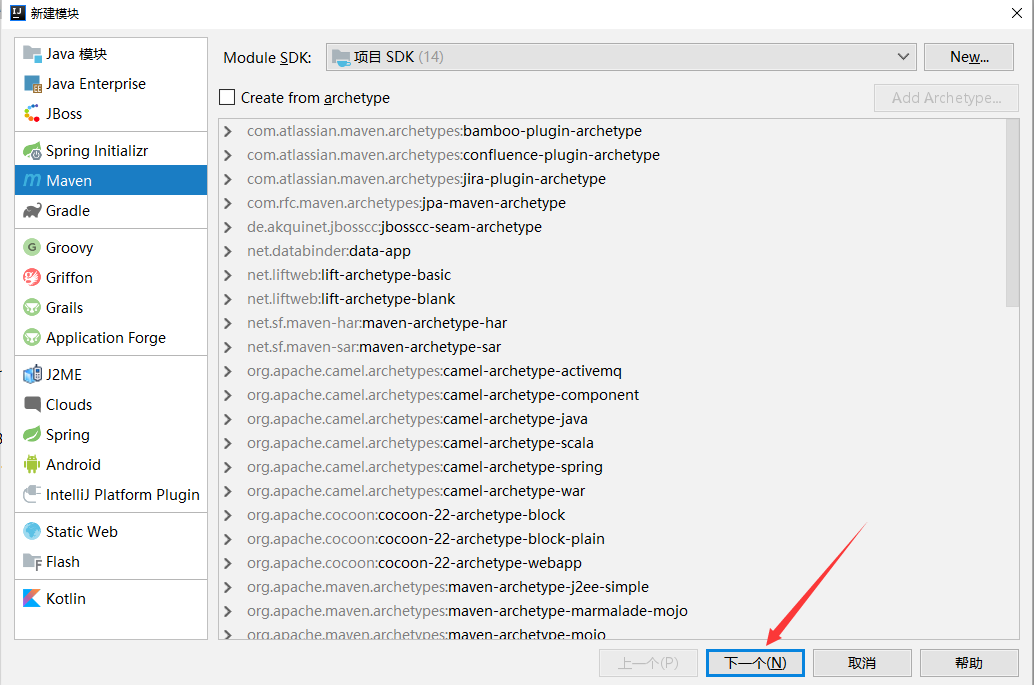Select Java Enterprise module type
This screenshot has width=1034, height=685.
(111, 84)
